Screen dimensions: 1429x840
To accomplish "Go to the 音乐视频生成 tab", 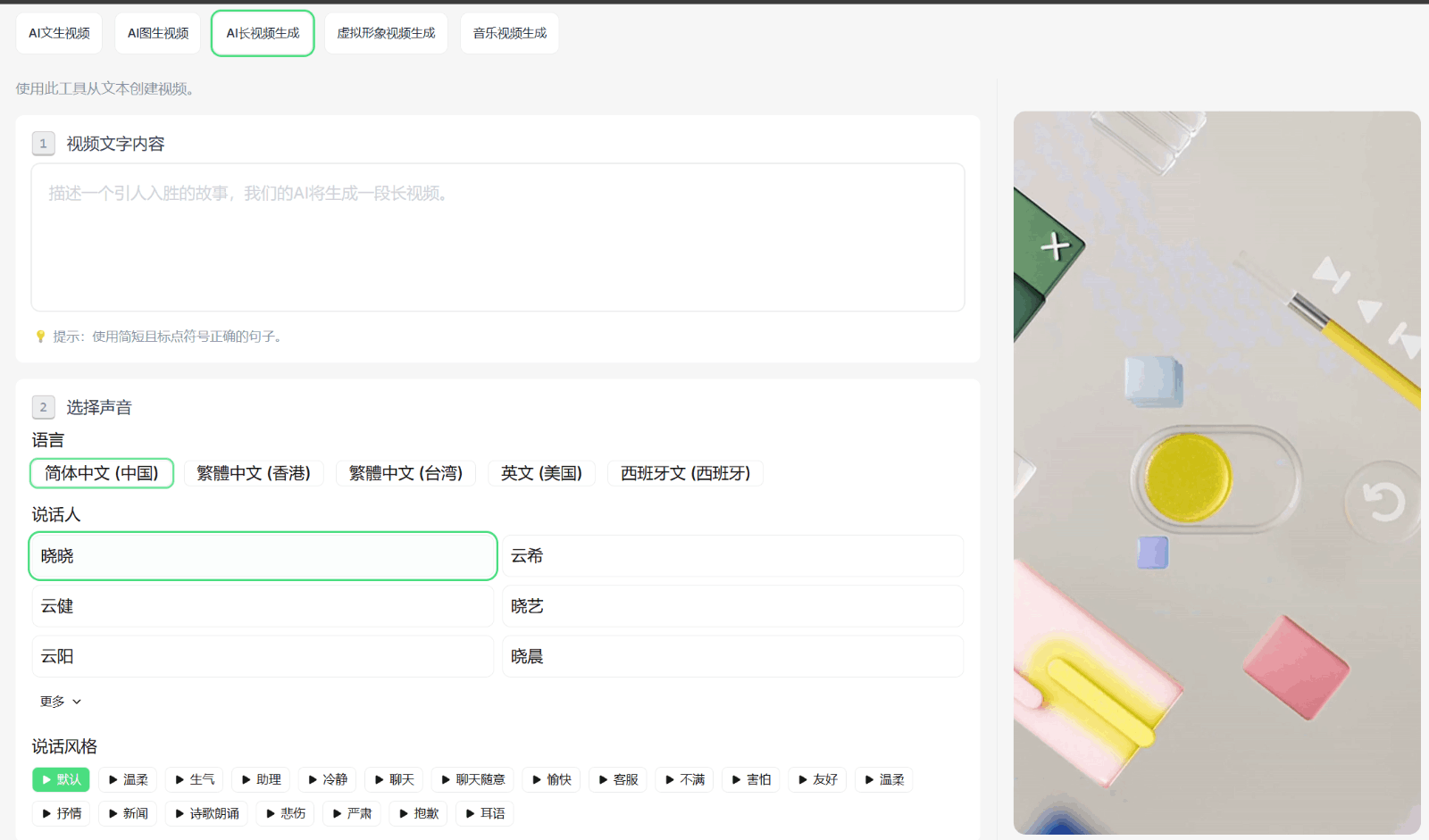I will click(x=509, y=33).
